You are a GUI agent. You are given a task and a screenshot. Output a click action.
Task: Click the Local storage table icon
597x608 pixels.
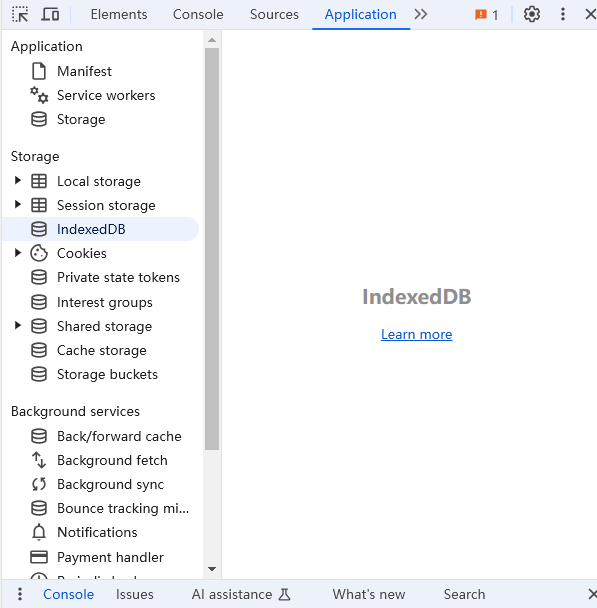(x=39, y=181)
